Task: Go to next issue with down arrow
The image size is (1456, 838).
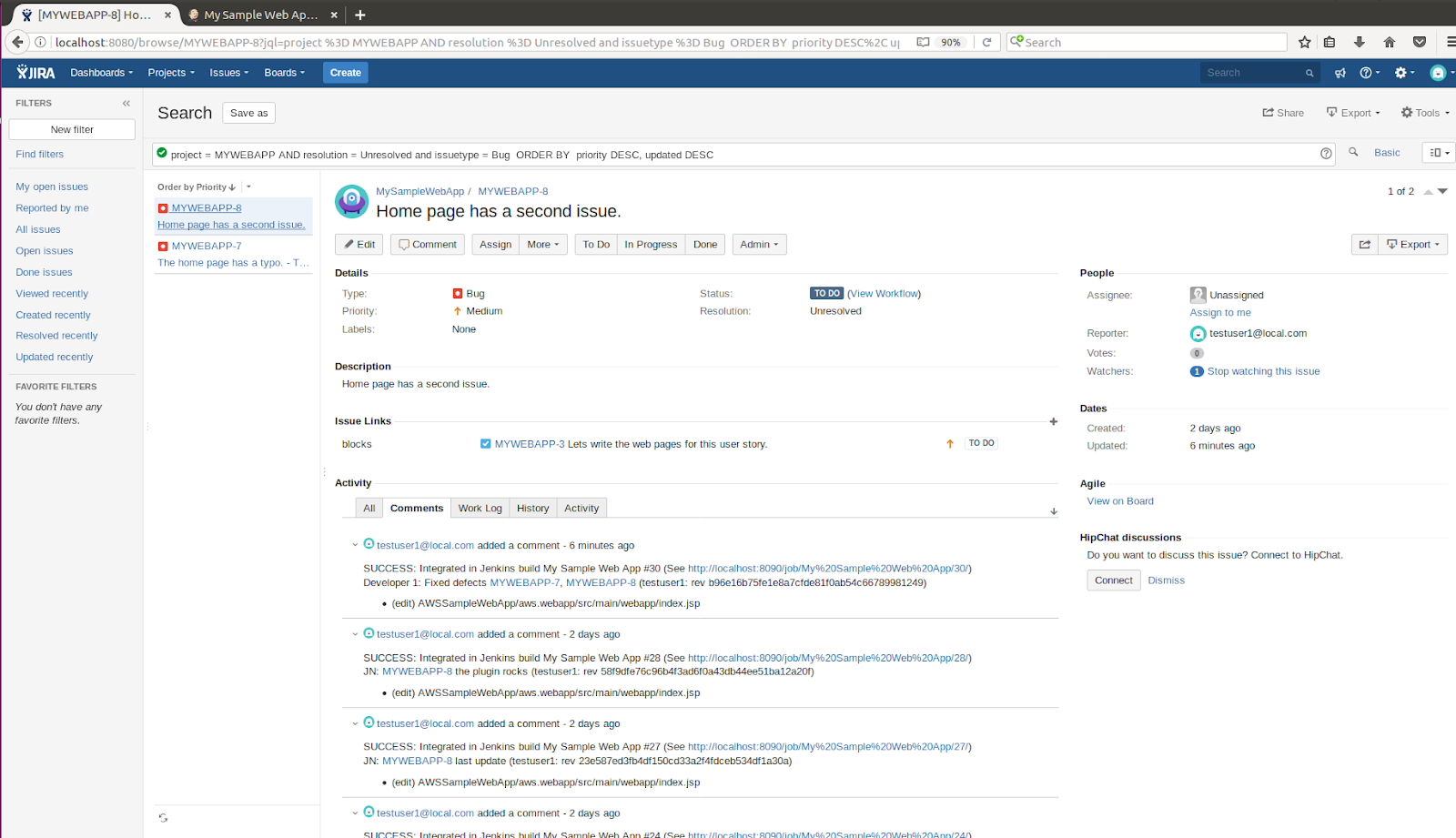Action: [1442, 192]
